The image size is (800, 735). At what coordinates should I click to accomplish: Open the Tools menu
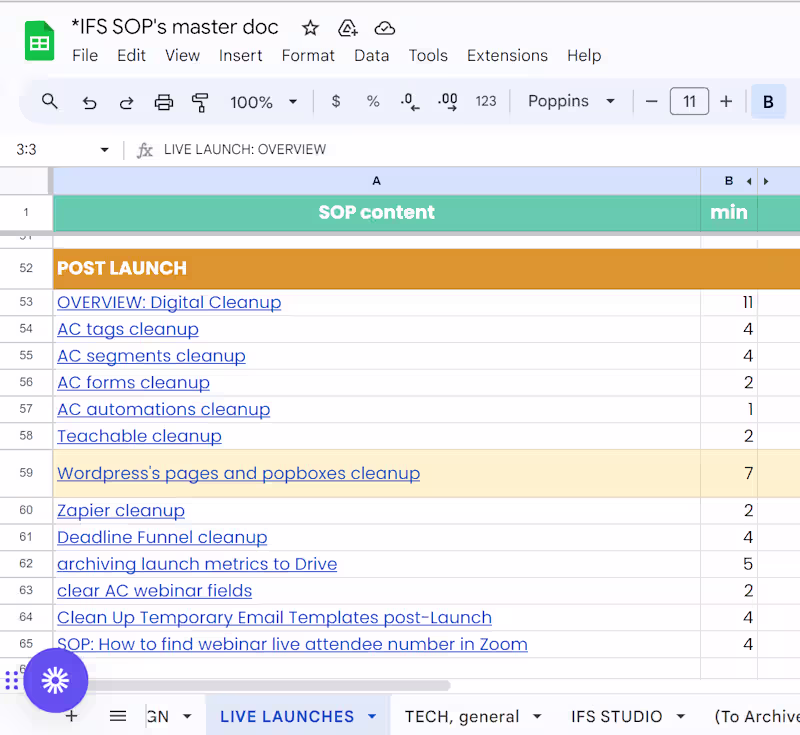click(428, 55)
